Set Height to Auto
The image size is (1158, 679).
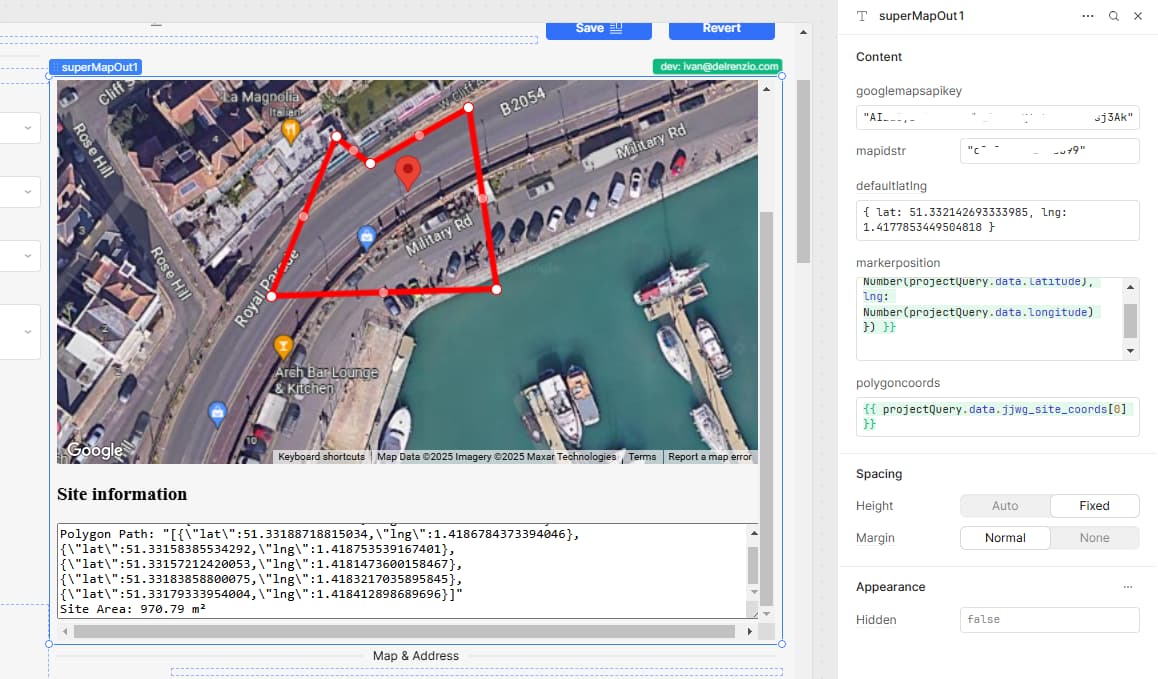click(x=1004, y=506)
